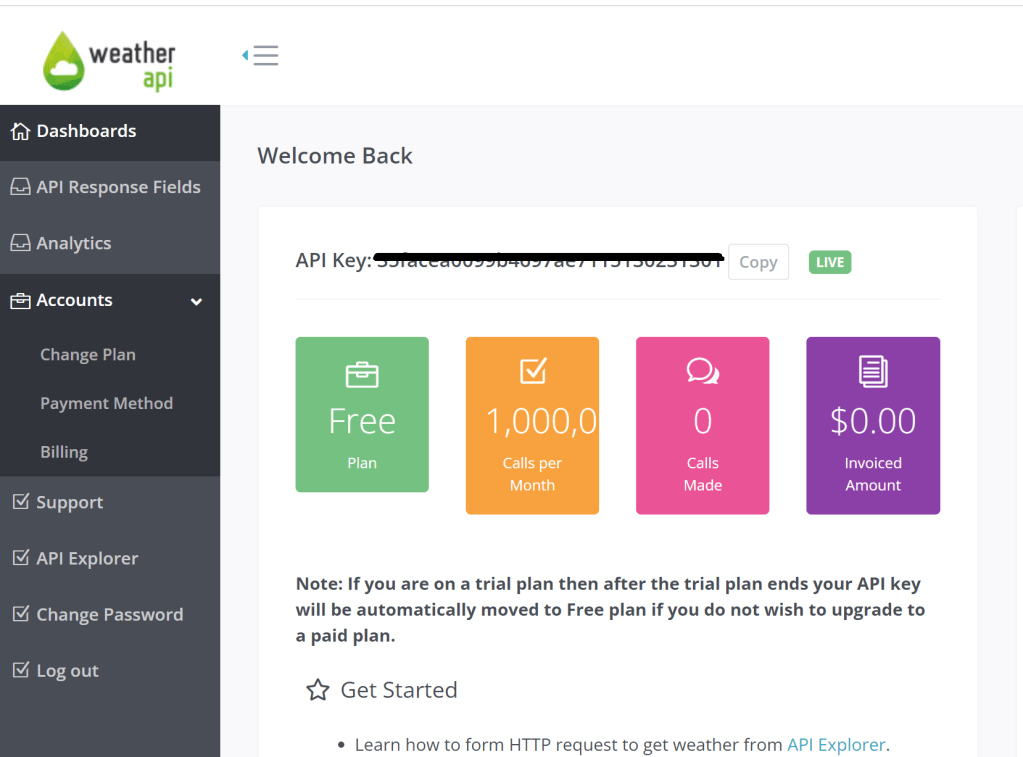Image resolution: width=1023 pixels, height=757 pixels.
Task: Collapse the Accounts submenu chevron
Action: tap(197, 301)
